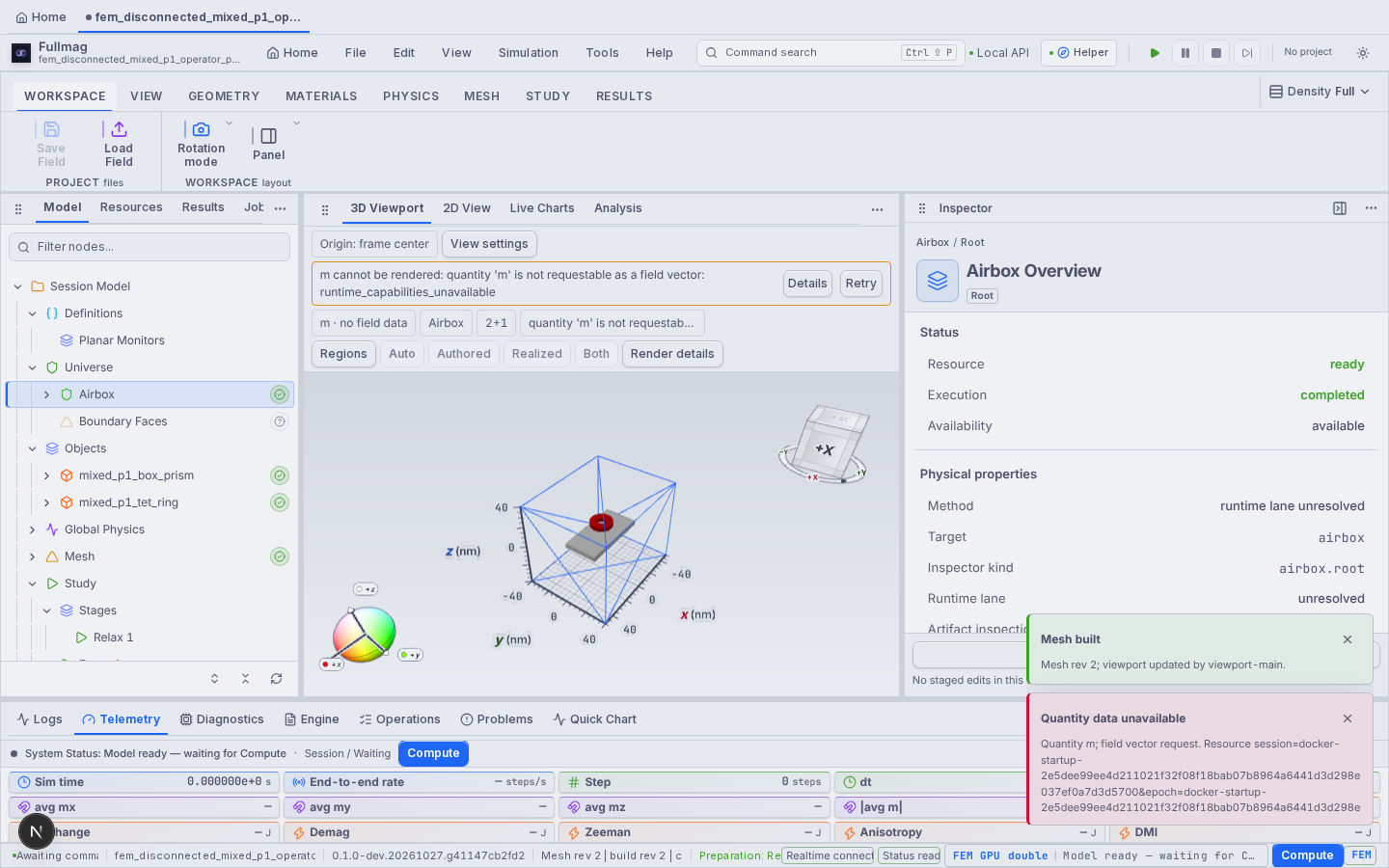1389x868 pixels.
Task: Open the Inspector more options menu
Action: point(1371,208)
